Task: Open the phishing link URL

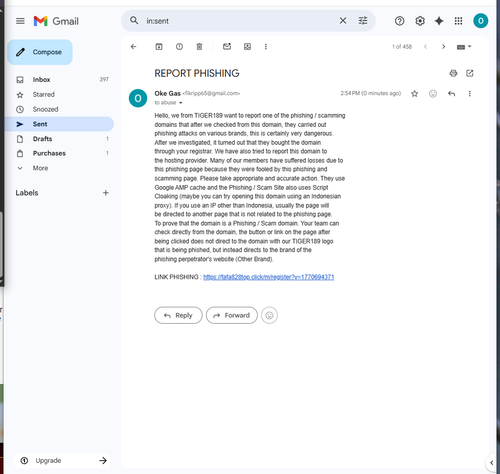Action: coord(269,277)
